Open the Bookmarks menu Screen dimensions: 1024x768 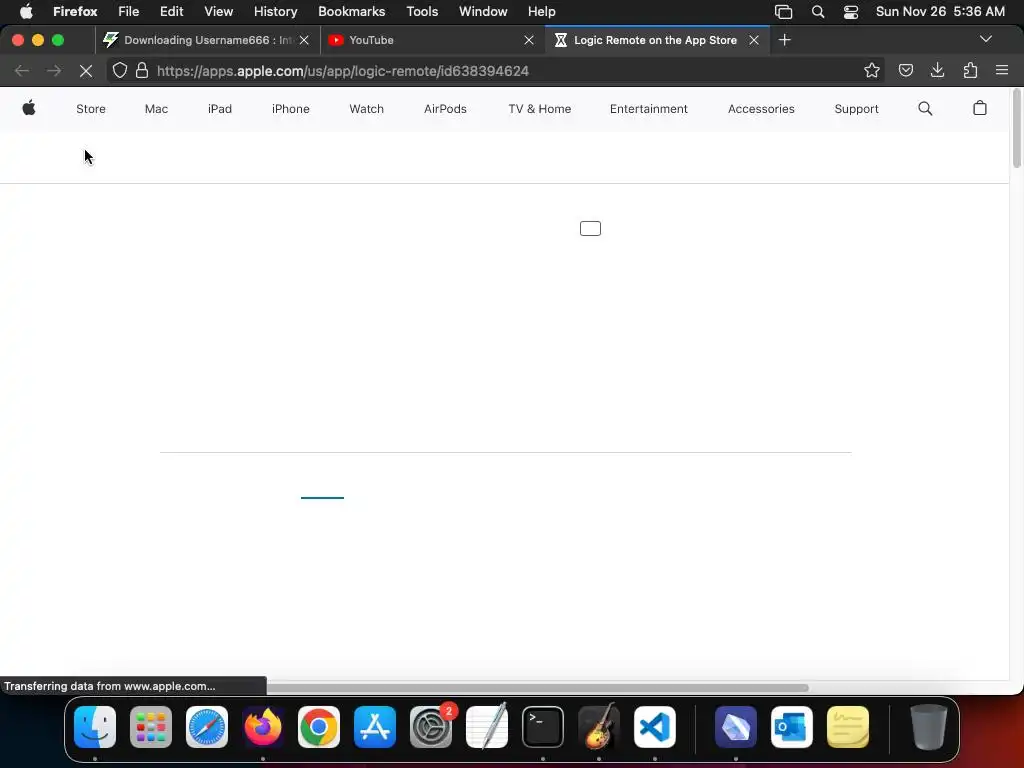[x=351, y=12]
